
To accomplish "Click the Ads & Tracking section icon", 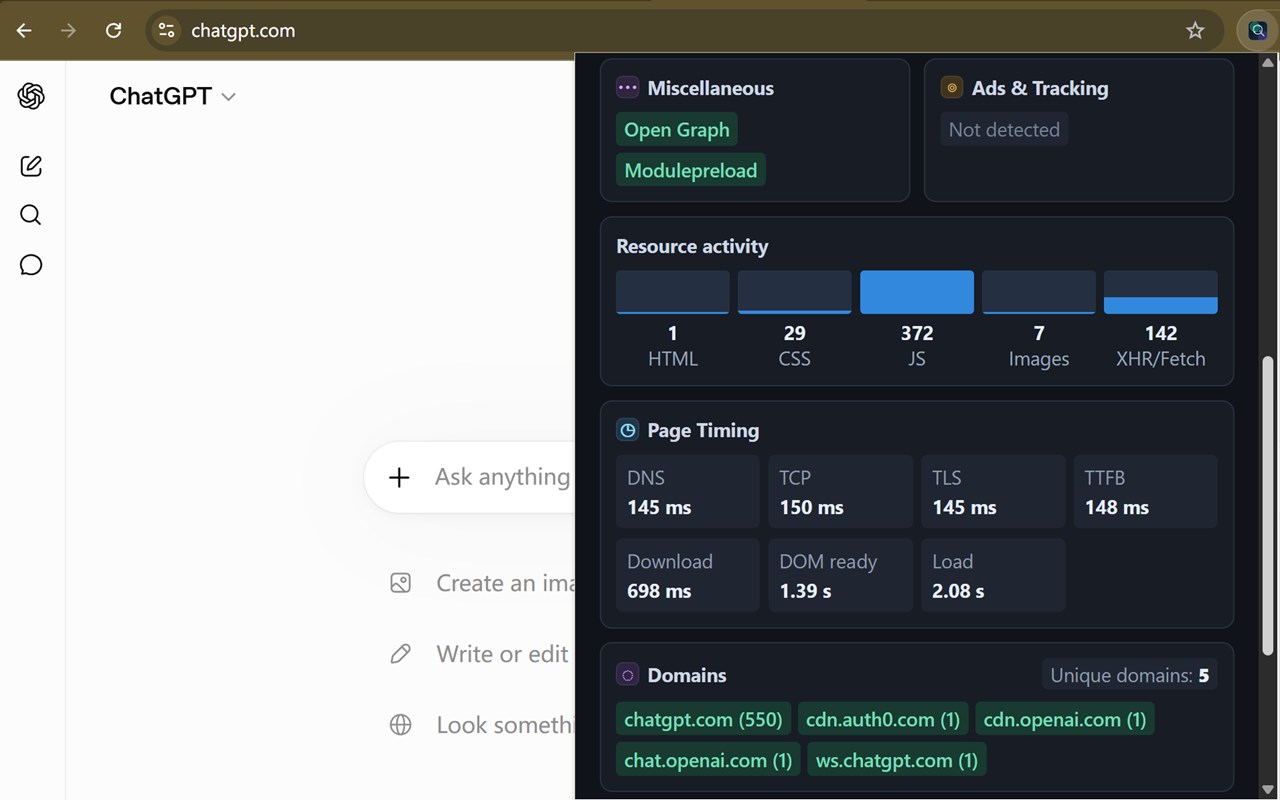I will (951, 88).
